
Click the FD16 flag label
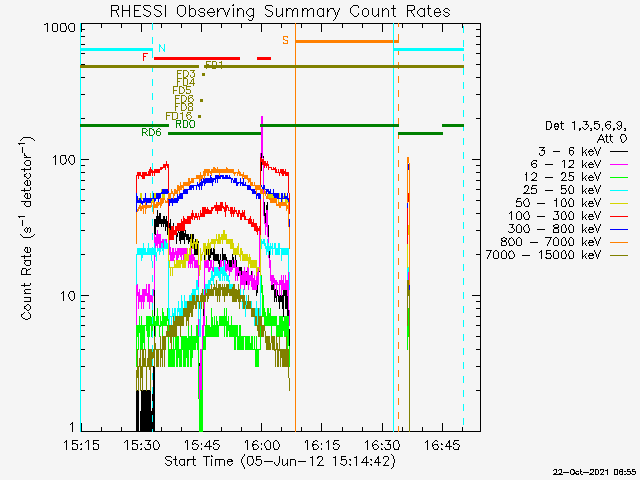pos(179,116)
